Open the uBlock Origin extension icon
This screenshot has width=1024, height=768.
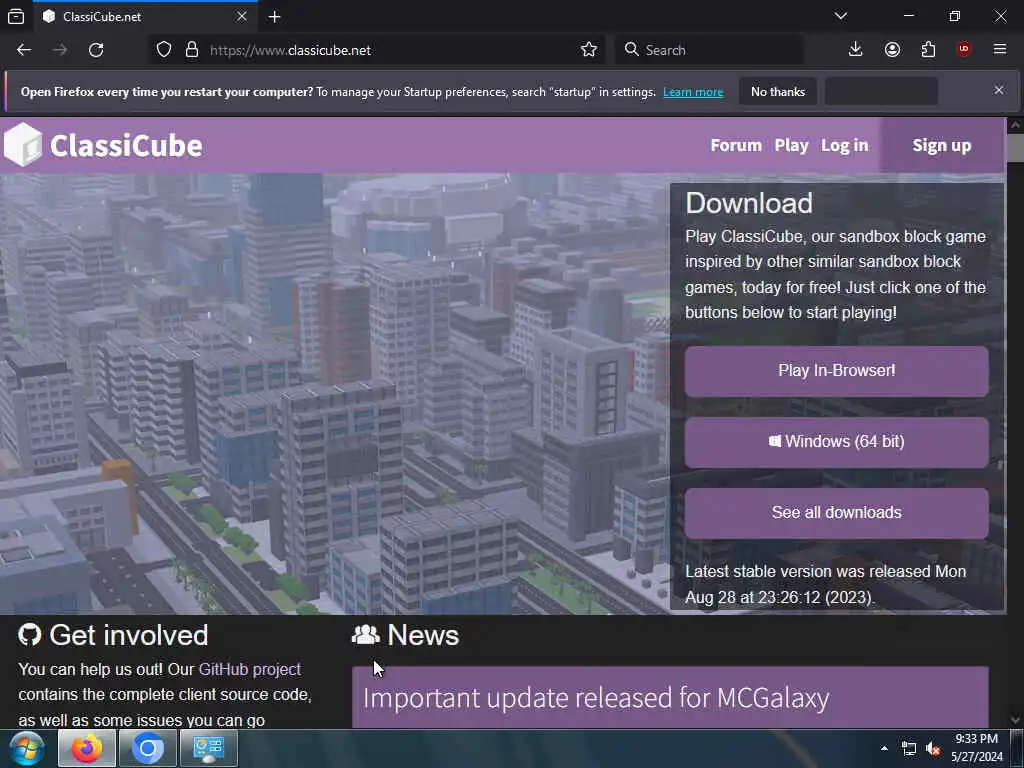click(x=963, y=50)
